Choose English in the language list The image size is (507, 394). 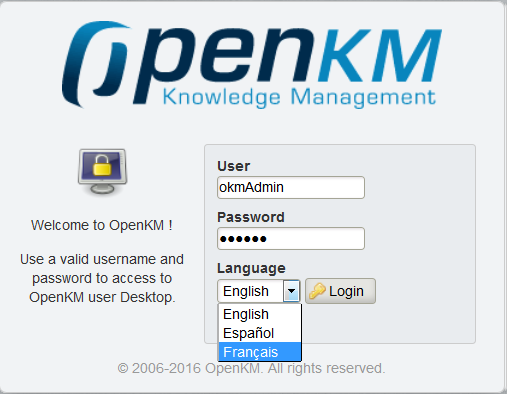(260, 314)
